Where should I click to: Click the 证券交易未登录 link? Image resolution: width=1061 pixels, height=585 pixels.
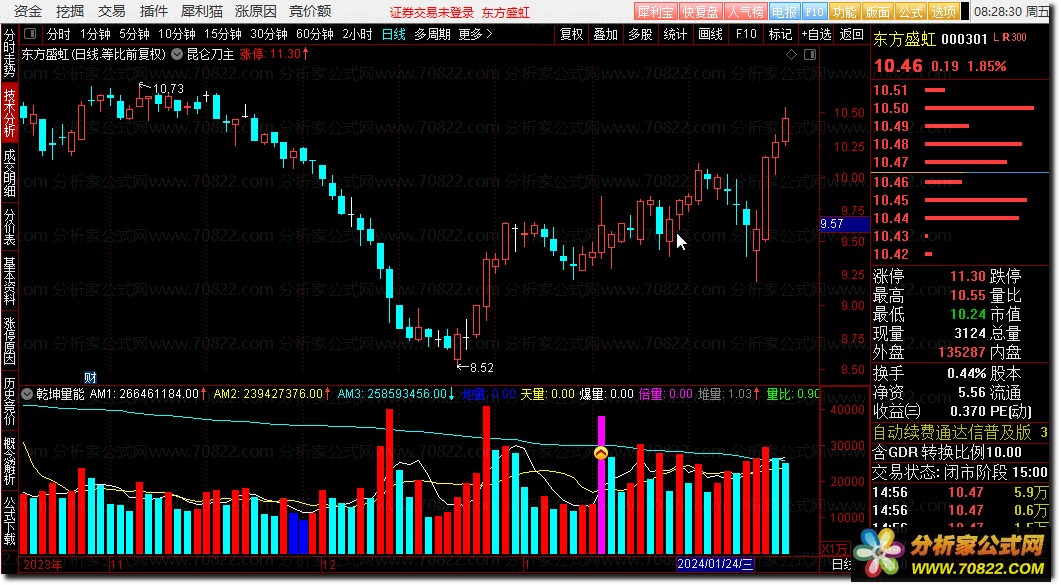432,12
